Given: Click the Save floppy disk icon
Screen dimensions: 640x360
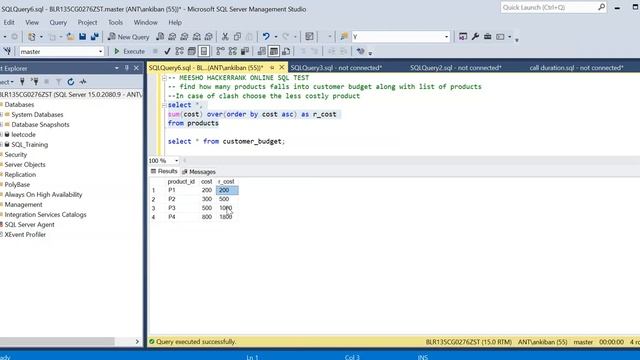Looking at the screenshot, I should click(82, 37).
